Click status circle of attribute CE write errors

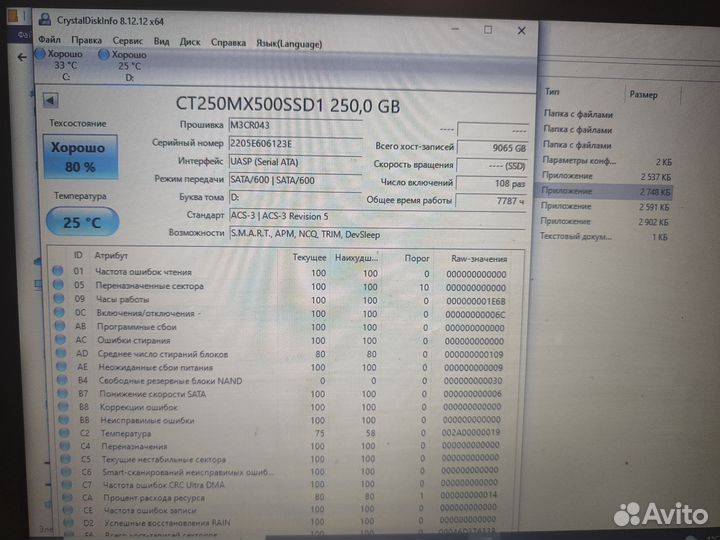coord(68,510)
